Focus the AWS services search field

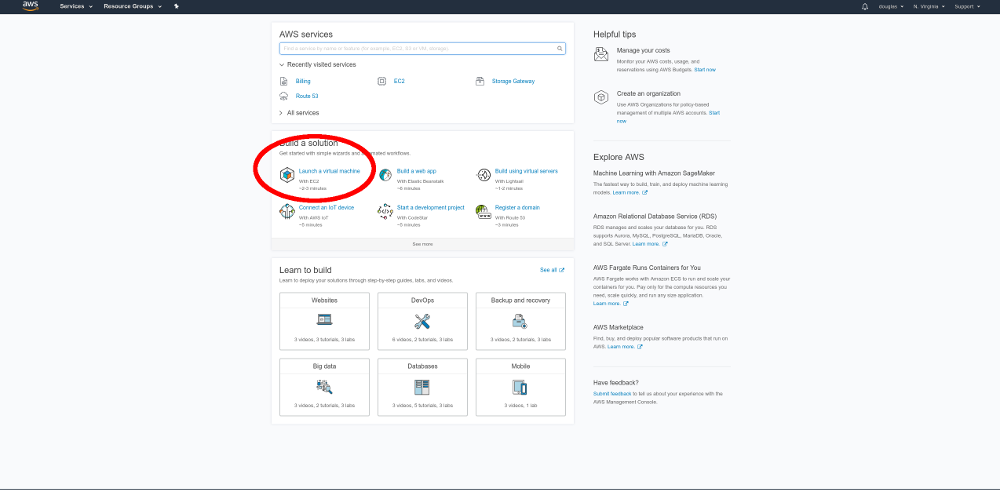click(x=422, y=48)
